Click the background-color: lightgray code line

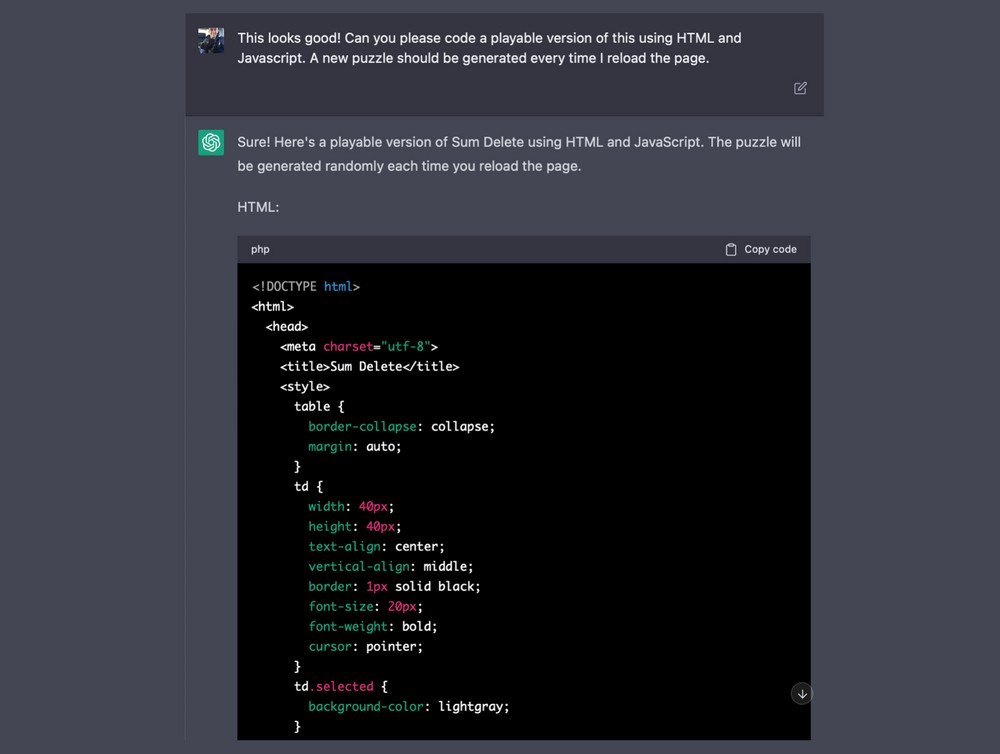click(408, 707)
